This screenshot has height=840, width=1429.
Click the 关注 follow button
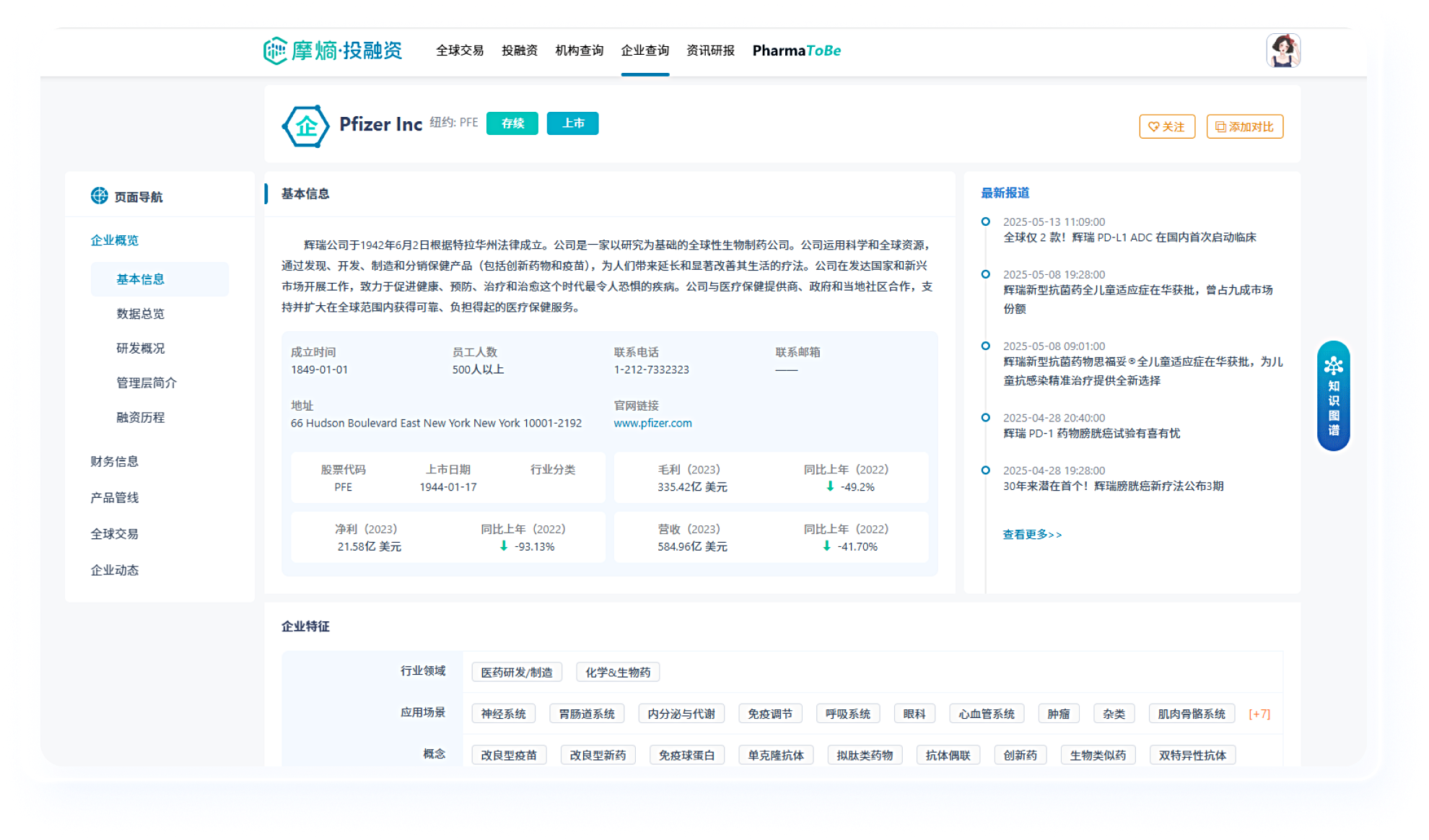point(1167,126)
